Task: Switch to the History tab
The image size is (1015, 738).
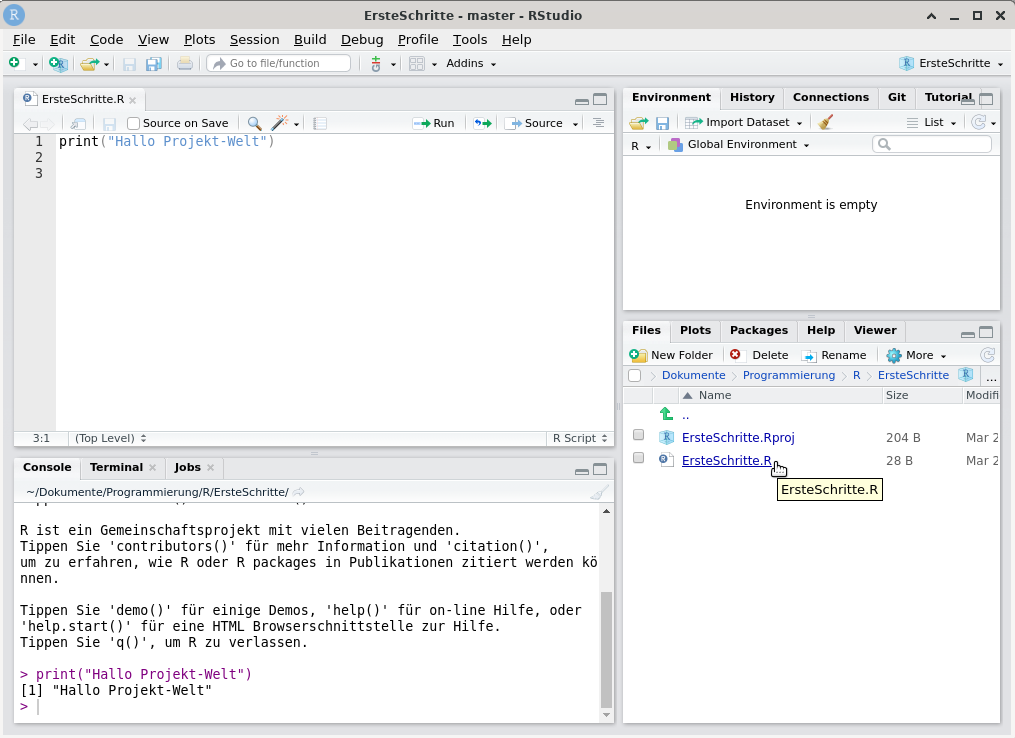Action: [752, 97]
